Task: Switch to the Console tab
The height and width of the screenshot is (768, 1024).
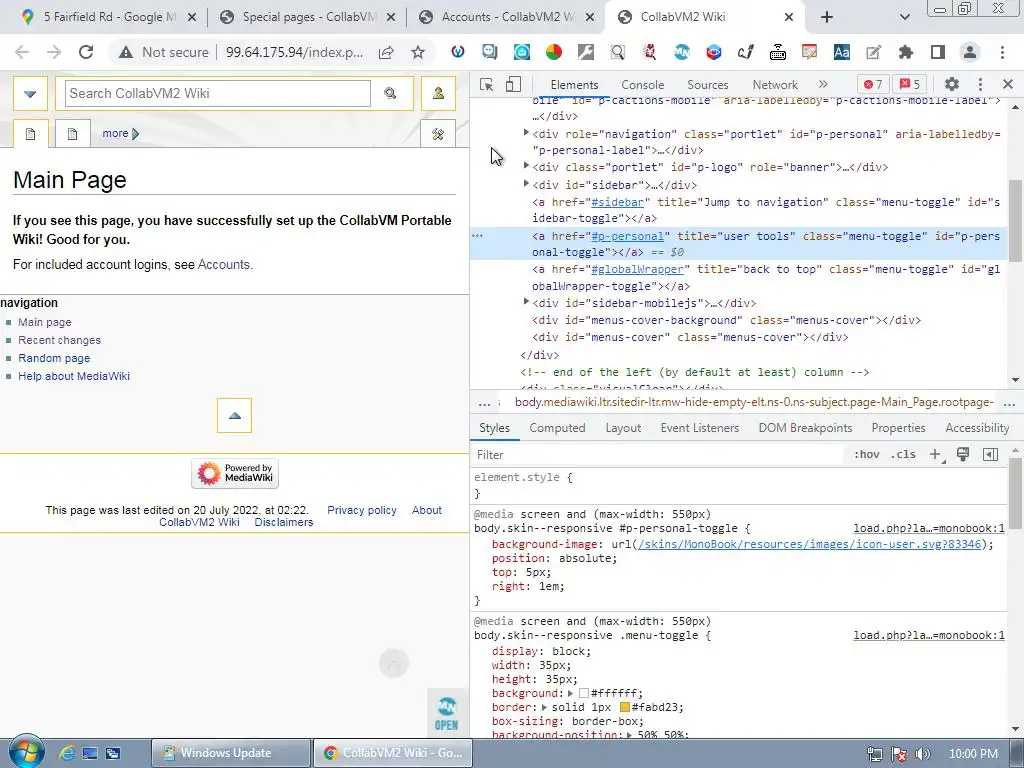Action: pos(643,85)
